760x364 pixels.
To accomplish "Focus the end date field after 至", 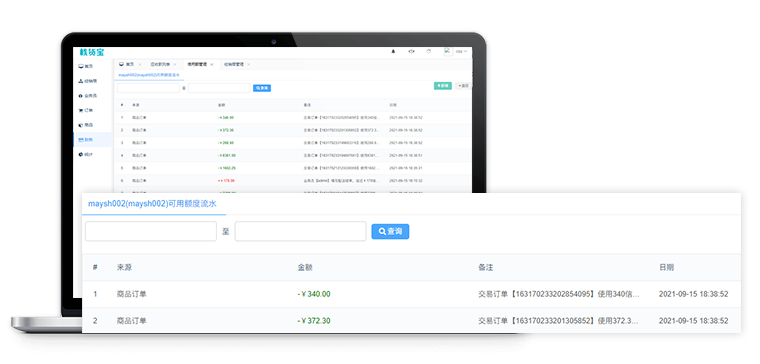I will coord(301,231).
